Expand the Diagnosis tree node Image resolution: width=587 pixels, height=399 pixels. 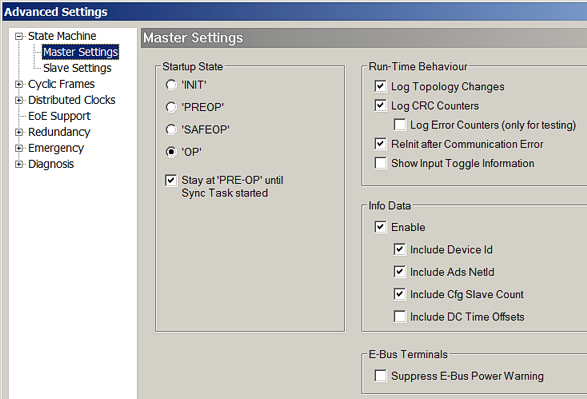click(x=19, y=164)
